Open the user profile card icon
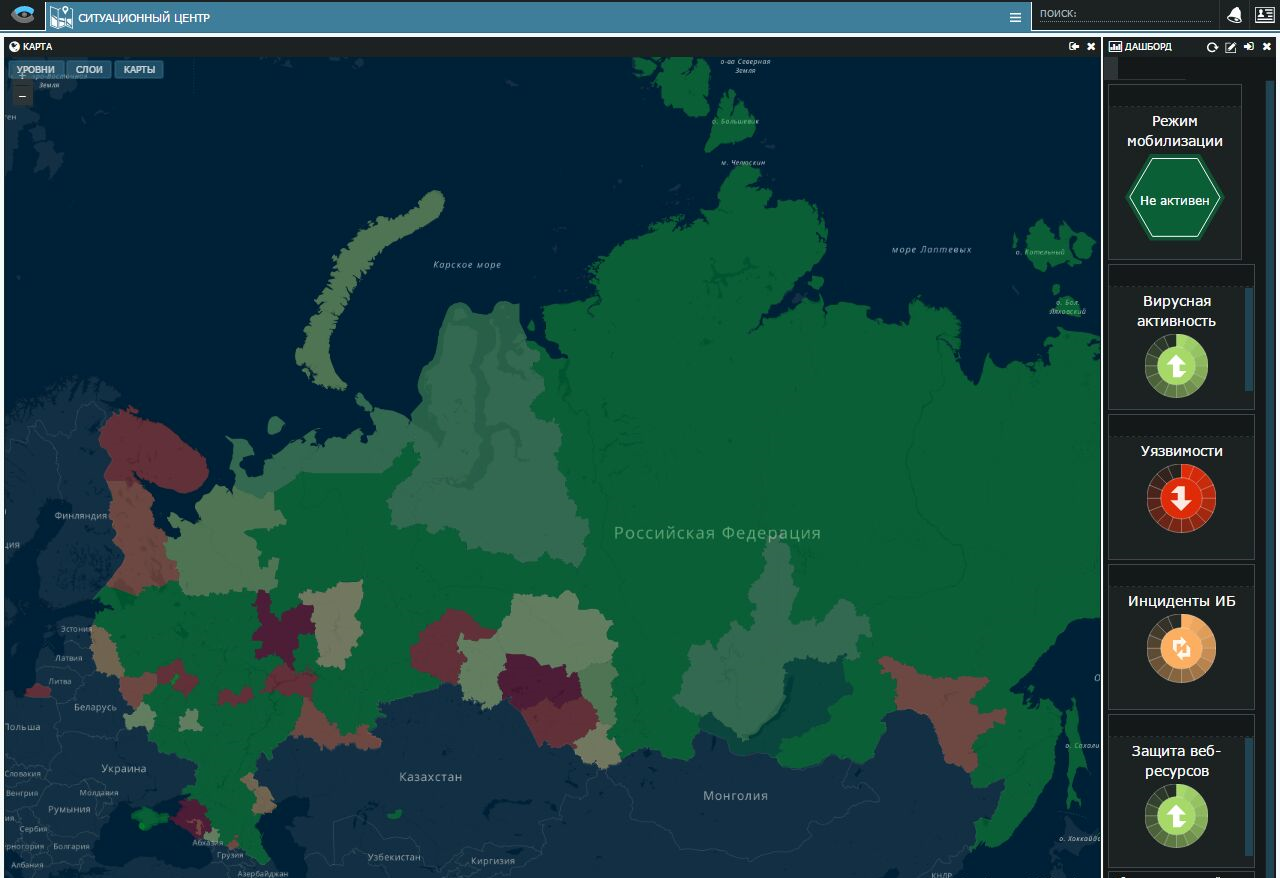The width and height of the screenshot is (1280, 878). tap(1265, 15)
